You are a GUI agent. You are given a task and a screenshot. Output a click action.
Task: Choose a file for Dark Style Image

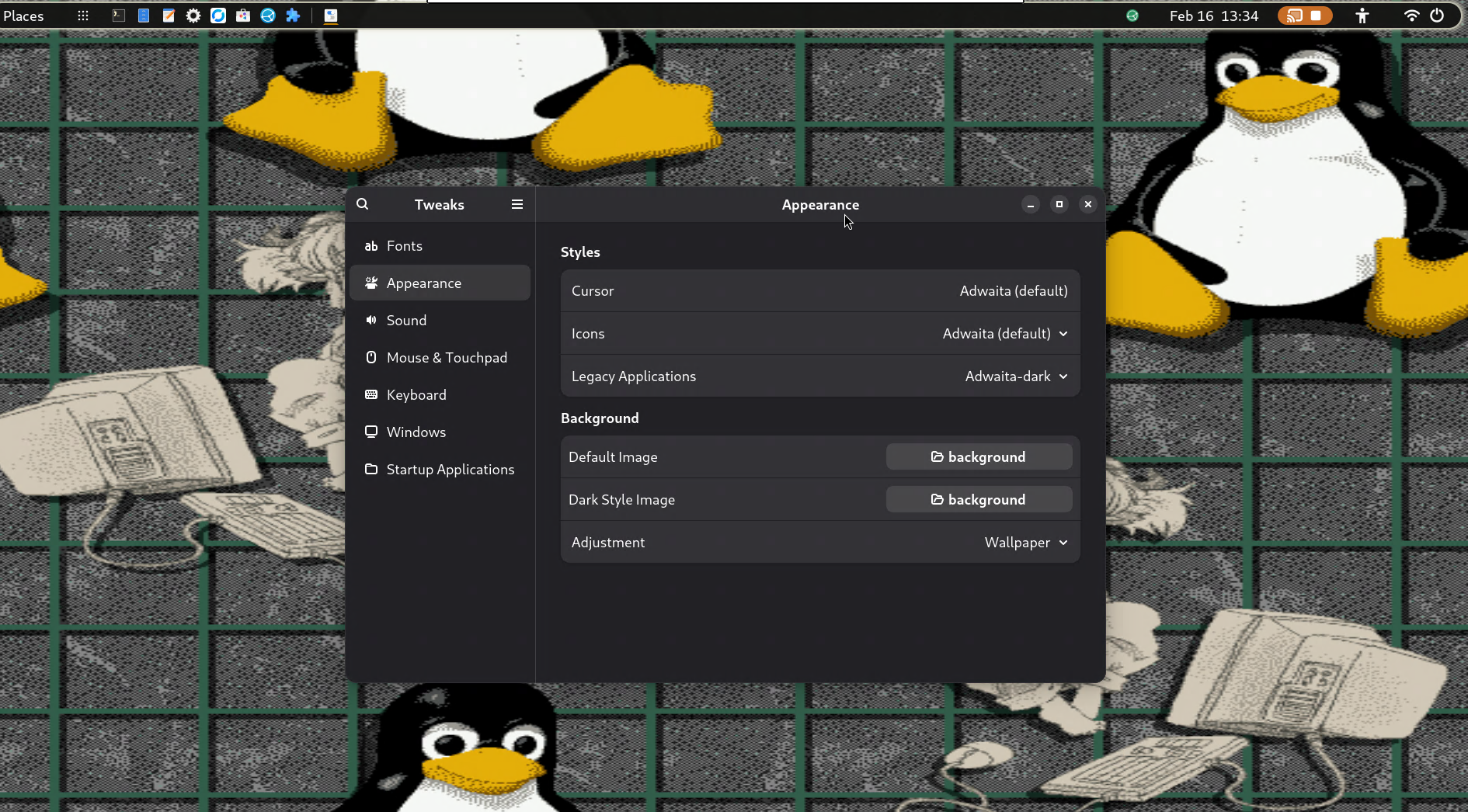(x=979, y=500)
